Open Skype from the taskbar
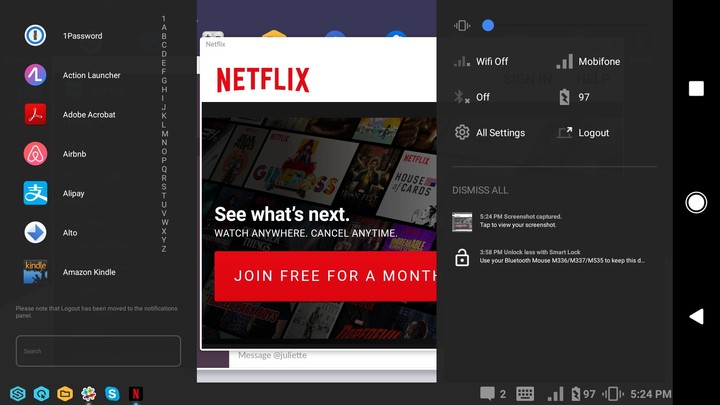The width and height of the screenshot is (720, 405). click(112, 394)
